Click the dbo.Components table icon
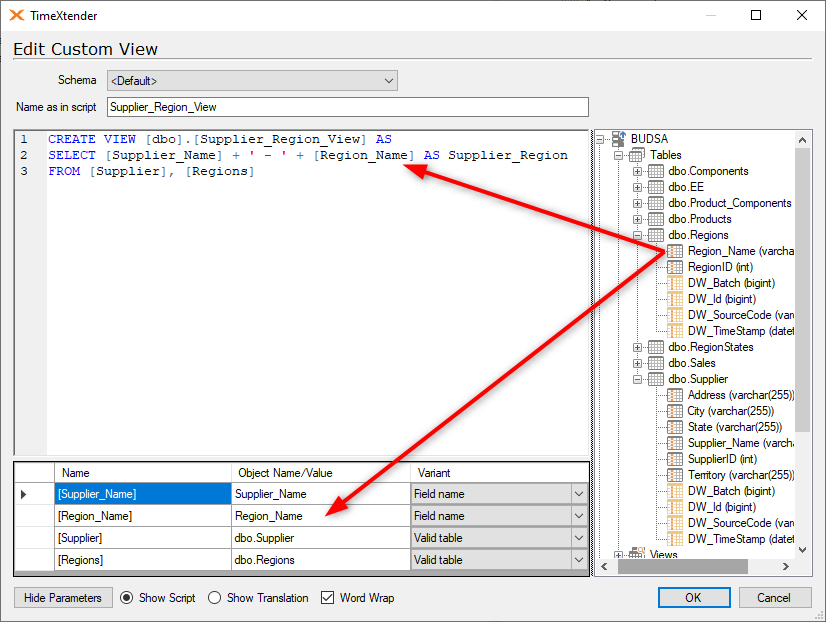Viewport: 826px width, 622px height. 655,171
